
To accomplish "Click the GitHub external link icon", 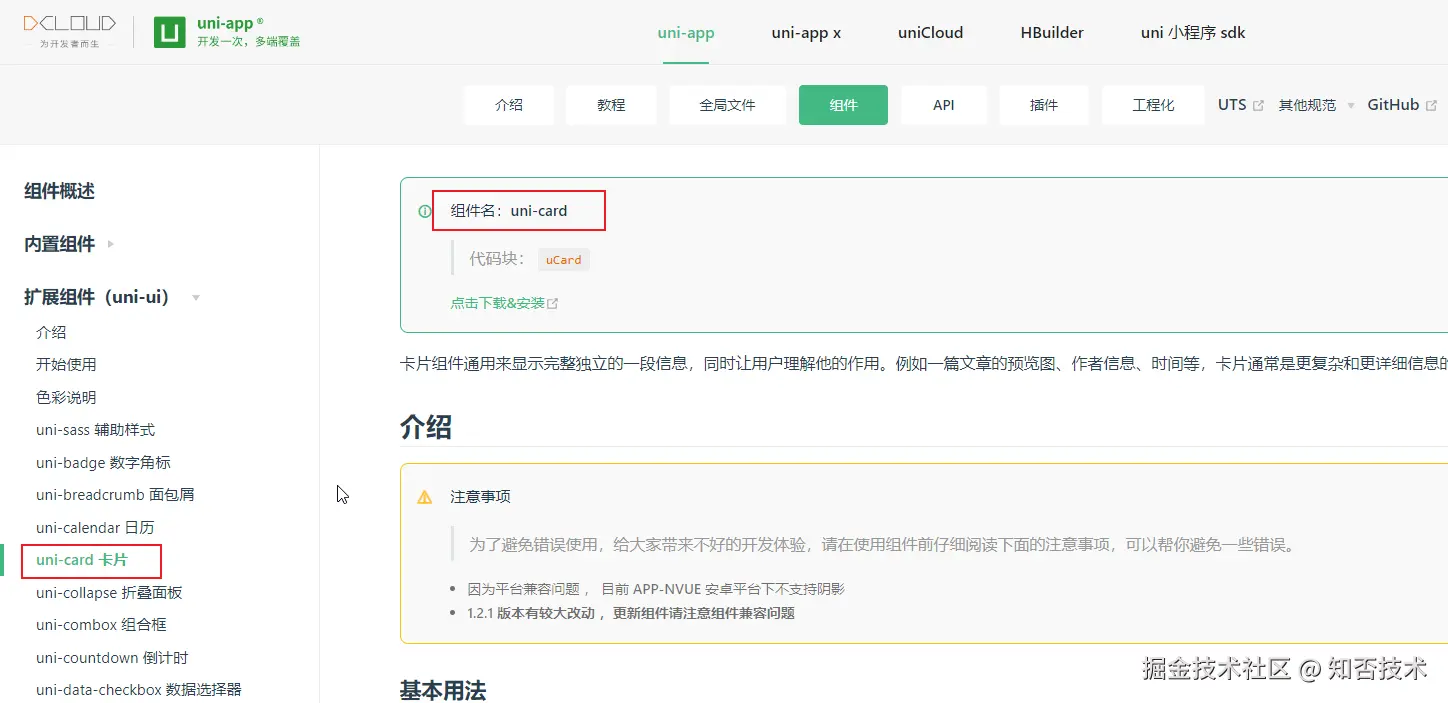I will 1431,105.
